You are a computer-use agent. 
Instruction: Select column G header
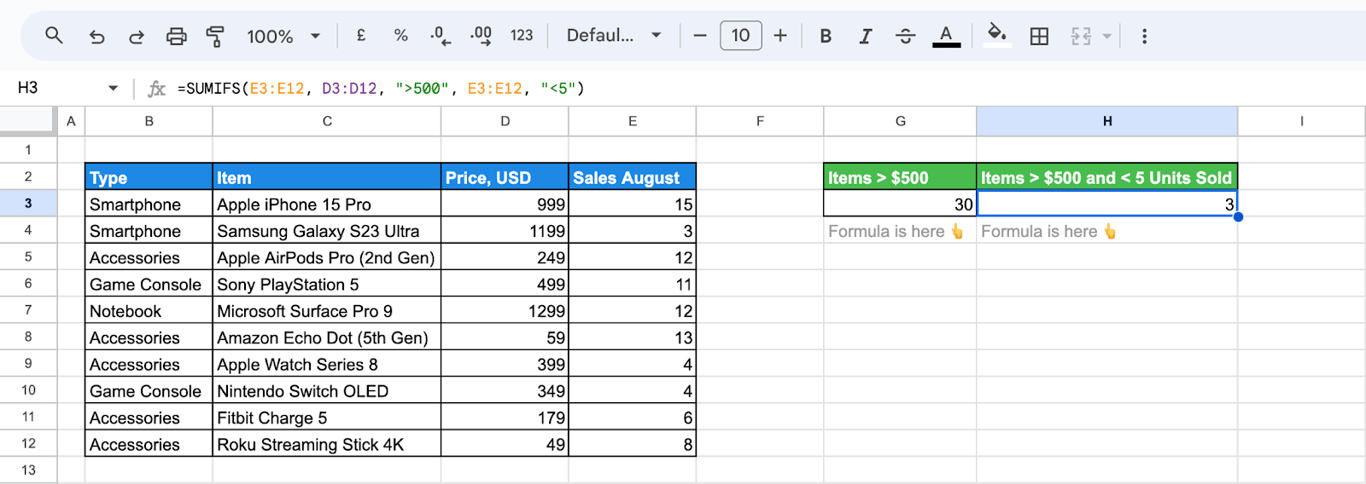900,121
